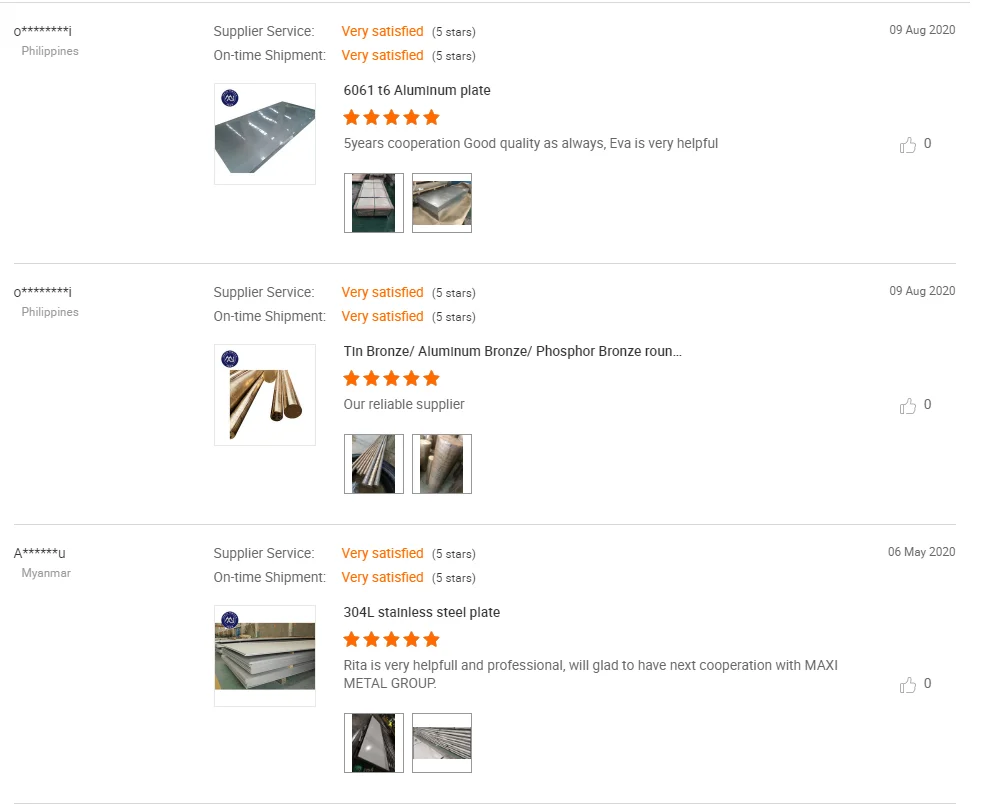The width and height of the screenshot is (1001, 804).
Task: Open second review photo of aluminum plate
Action: 442,203
